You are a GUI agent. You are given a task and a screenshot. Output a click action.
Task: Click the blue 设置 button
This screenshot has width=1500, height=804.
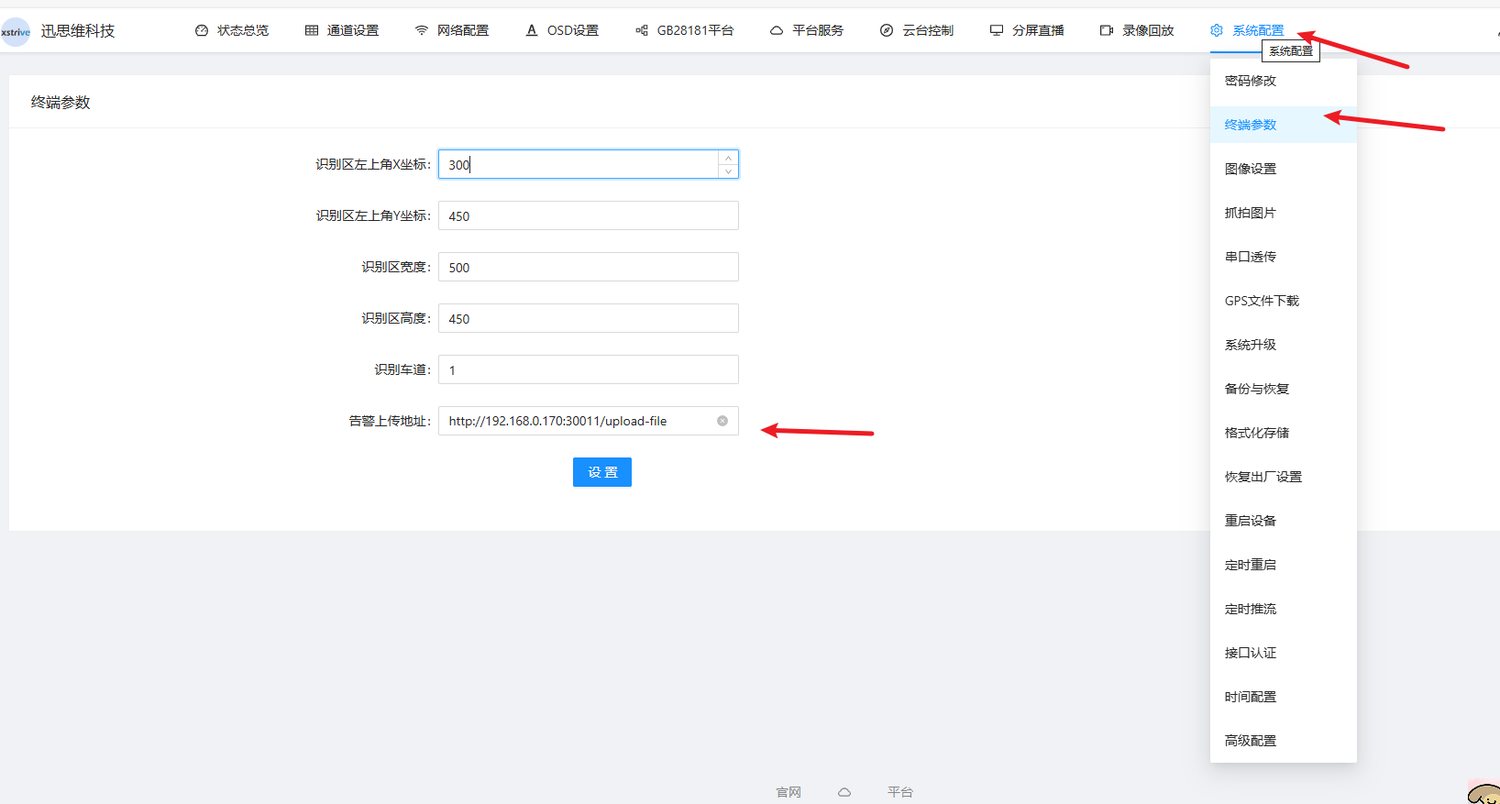602,472
